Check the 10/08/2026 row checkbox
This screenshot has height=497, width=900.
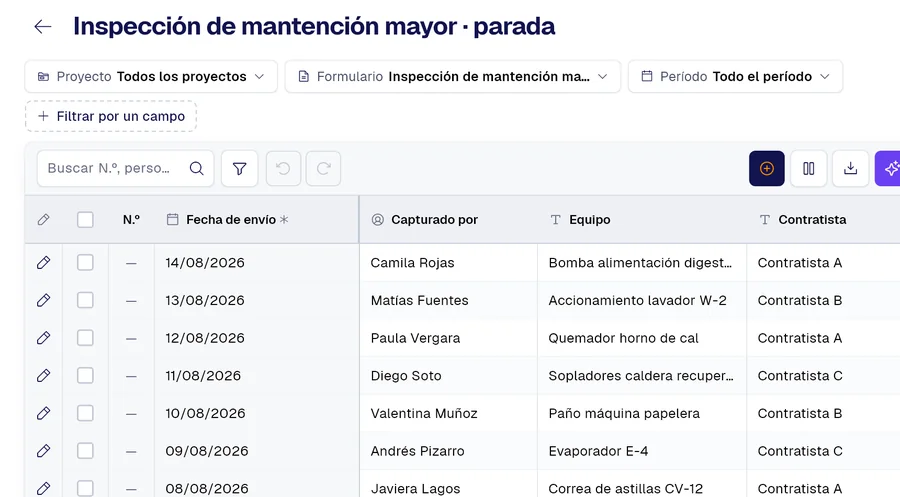coord(85,413)
